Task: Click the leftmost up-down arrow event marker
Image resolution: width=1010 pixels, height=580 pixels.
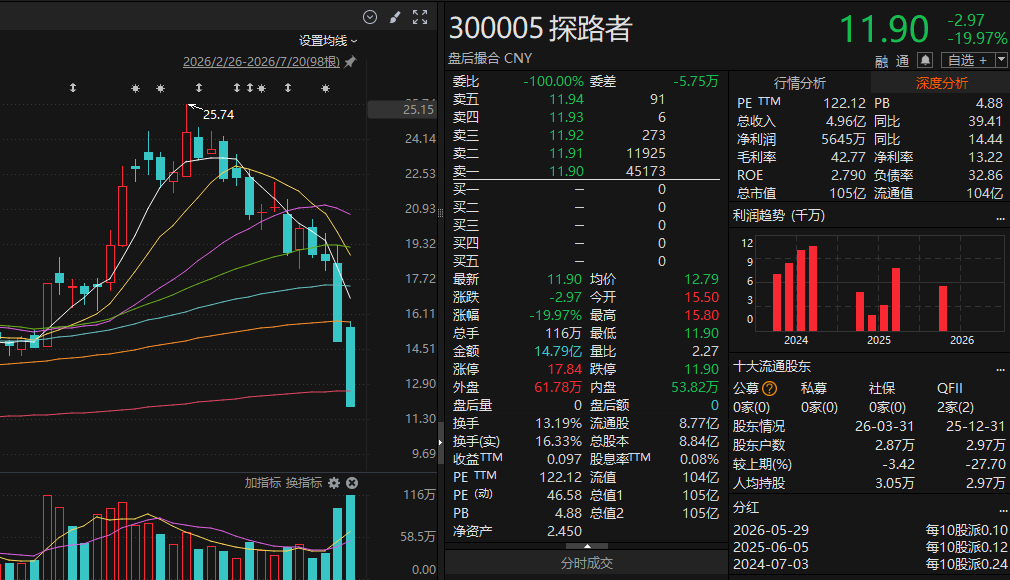Action: [73, 88]
